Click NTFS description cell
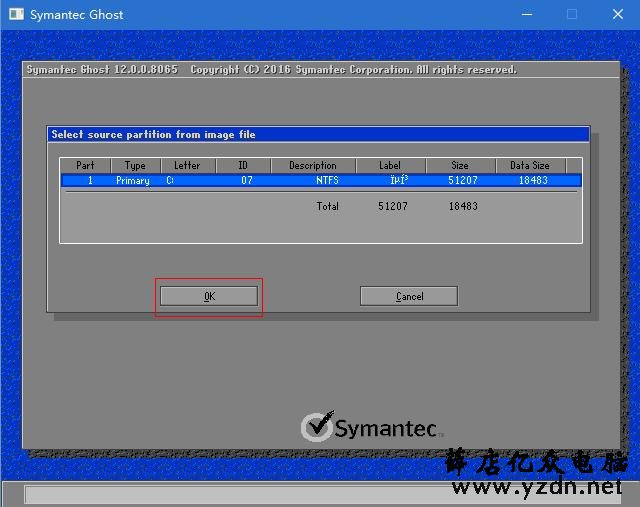The height and width of the screenshot is (507, 640). click(x=327, y=180)
